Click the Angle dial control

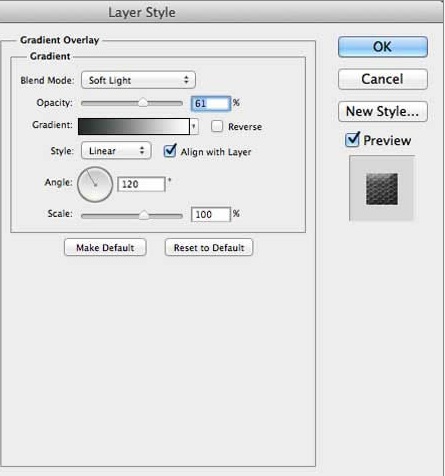(x=95, y=184)
